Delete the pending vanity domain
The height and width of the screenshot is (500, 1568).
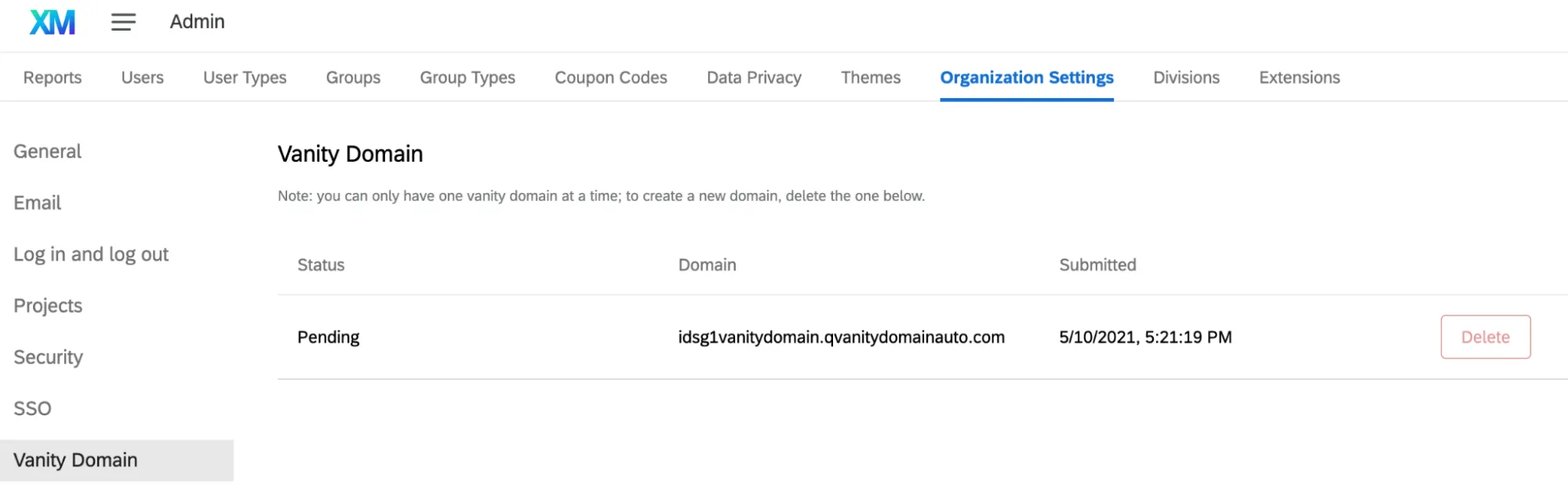(x=1485, y=337)
